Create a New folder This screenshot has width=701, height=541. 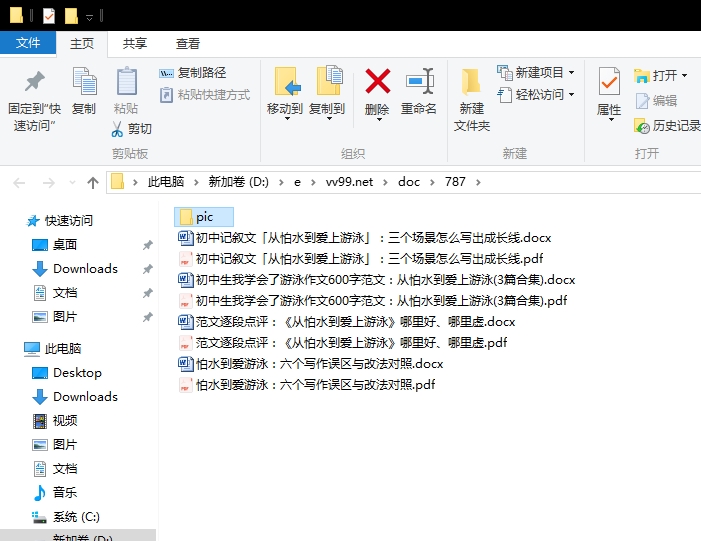point(472,100)
